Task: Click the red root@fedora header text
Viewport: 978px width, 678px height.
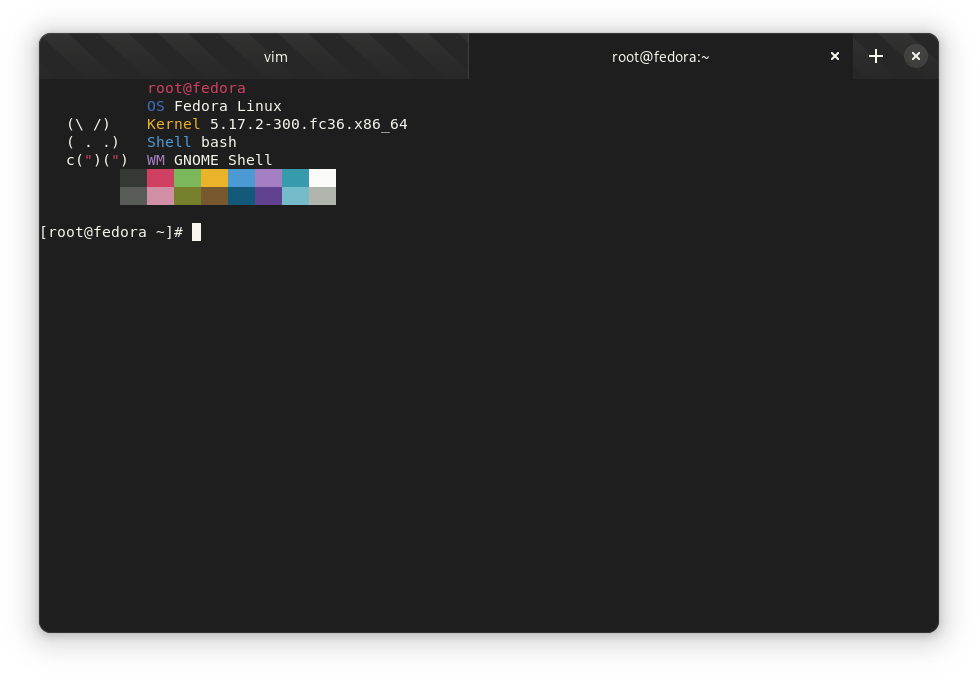Action: [196, 88]
